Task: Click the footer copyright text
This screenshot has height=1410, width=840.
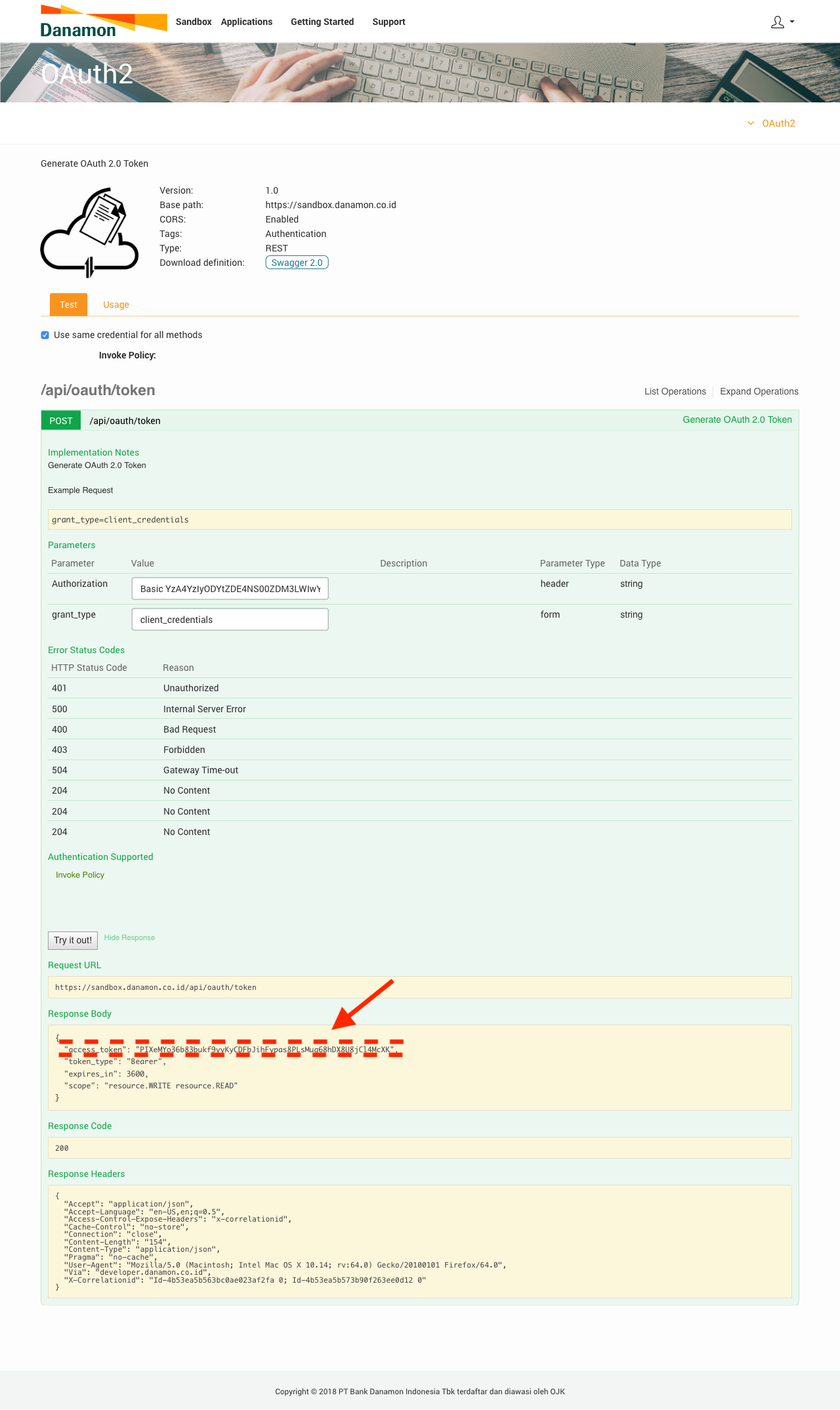Action: coord(420,1392)
